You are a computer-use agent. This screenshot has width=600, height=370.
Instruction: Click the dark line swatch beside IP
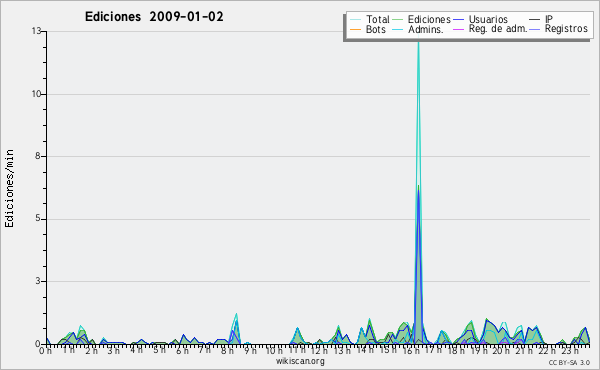[x=535, y=20]
